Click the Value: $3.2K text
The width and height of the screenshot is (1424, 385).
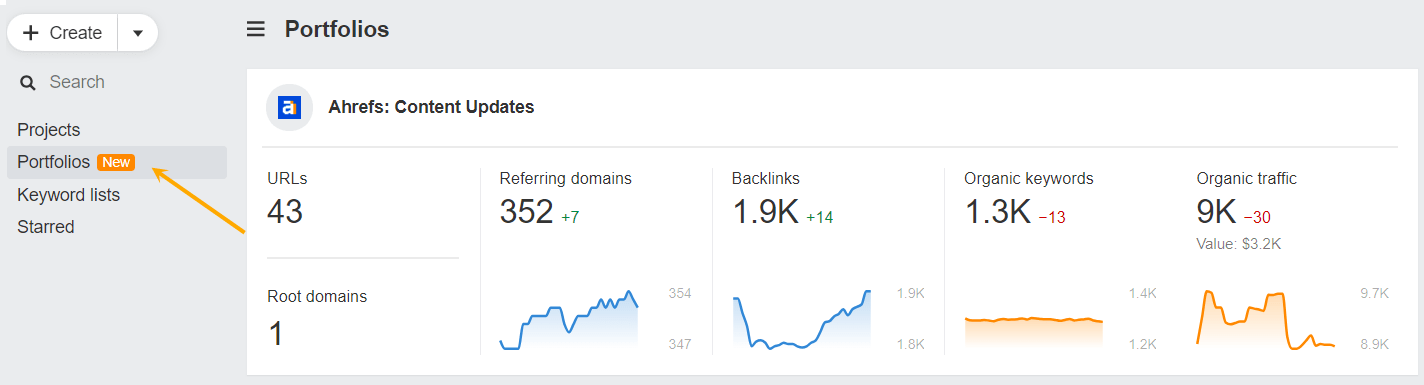pos(1238,243)
